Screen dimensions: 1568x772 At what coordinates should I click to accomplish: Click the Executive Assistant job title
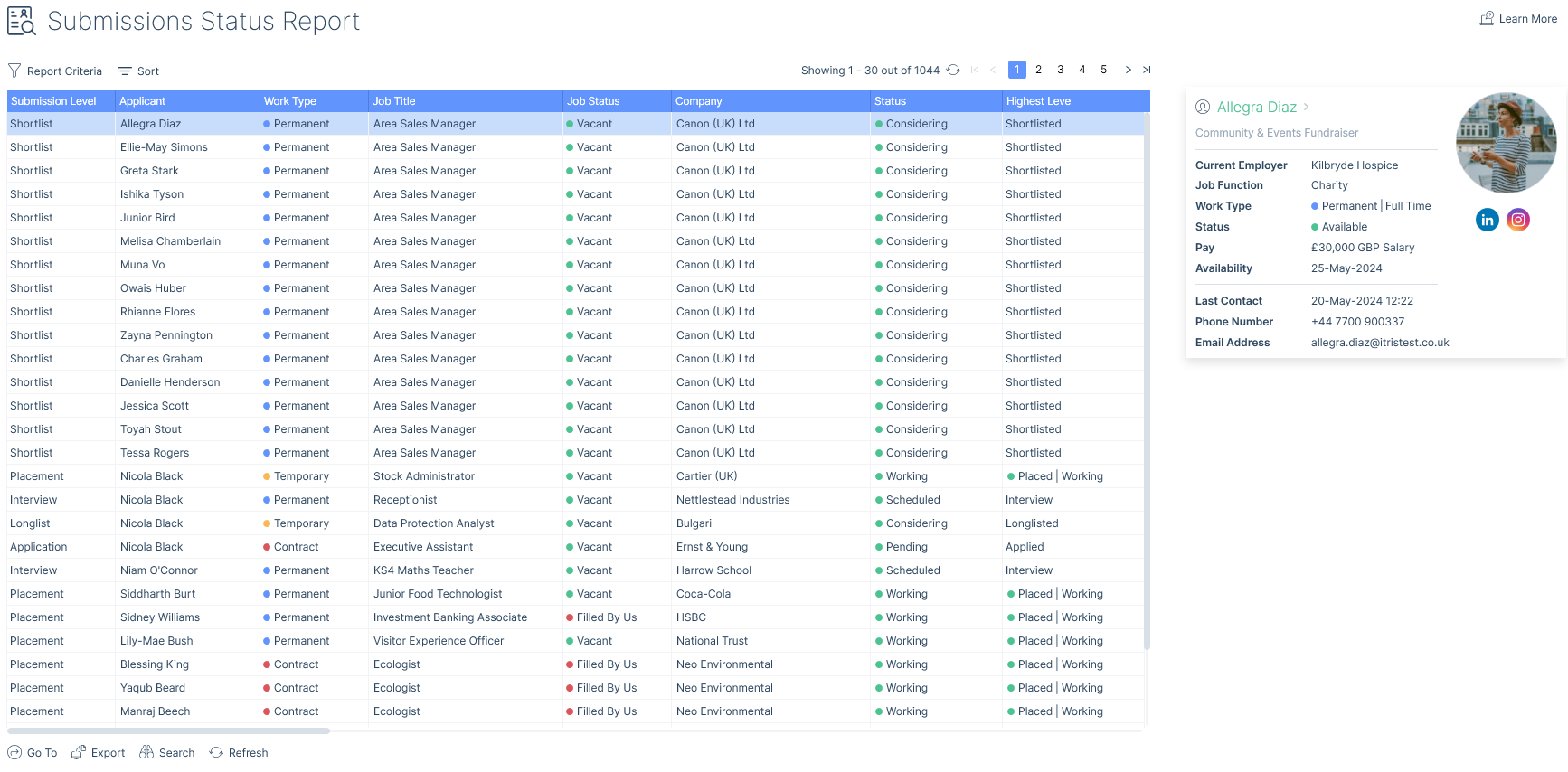[x=423, y=547]
